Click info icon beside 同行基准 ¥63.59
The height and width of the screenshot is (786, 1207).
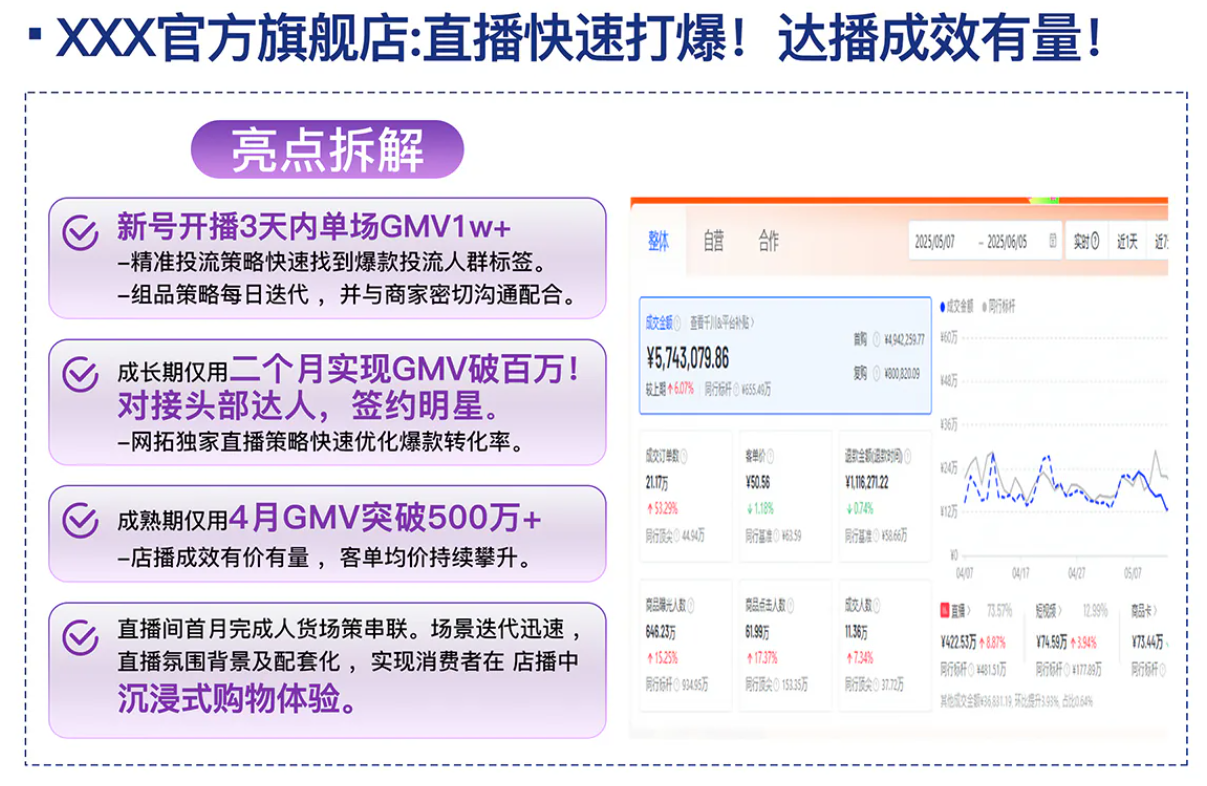pyautogui.click(x=775, y=535)
